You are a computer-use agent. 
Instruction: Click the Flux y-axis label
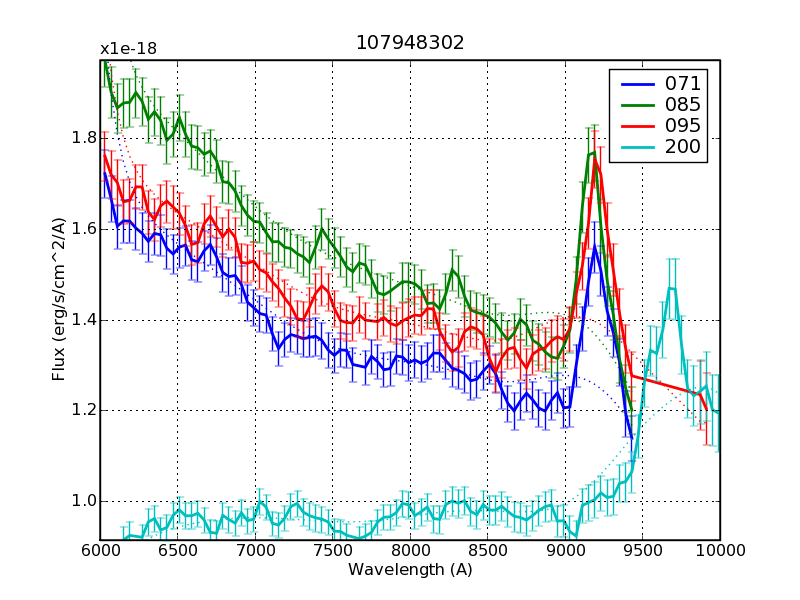[x=60, y=300]
